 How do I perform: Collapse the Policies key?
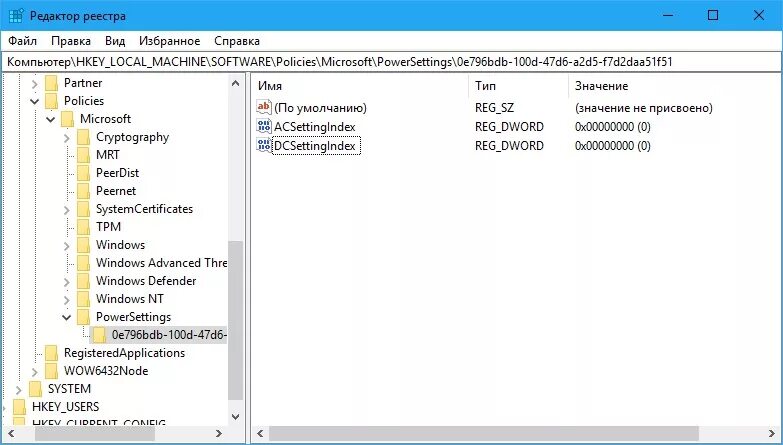click(34, 101)
